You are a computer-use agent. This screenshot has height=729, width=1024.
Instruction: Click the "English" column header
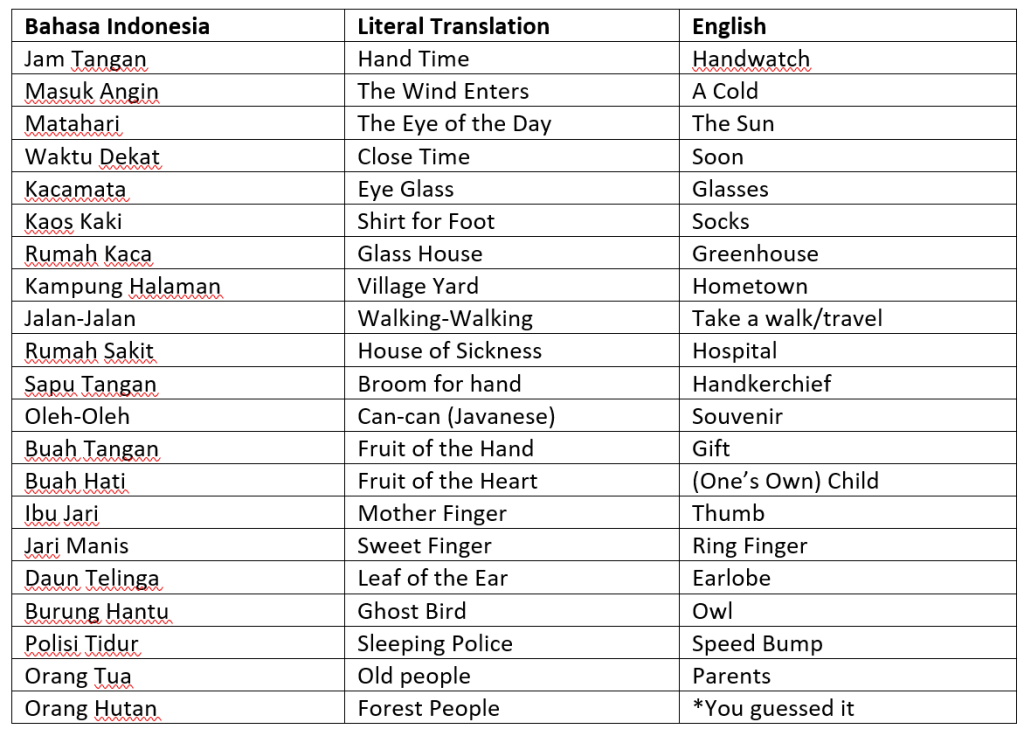[x=729, y=26]
